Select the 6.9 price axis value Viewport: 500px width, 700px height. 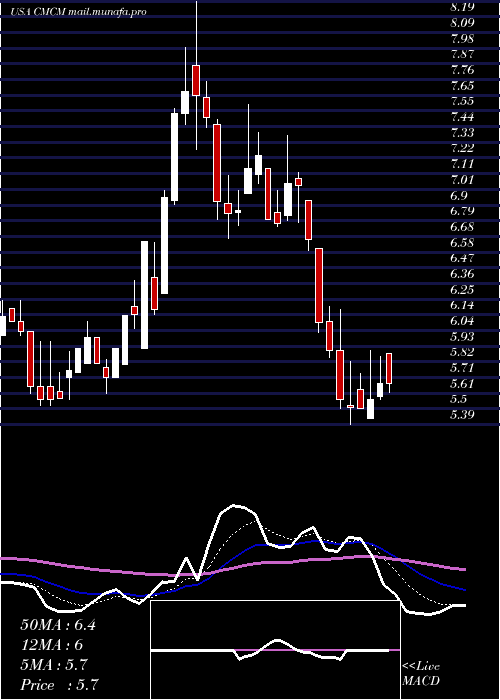click(459, 196)
